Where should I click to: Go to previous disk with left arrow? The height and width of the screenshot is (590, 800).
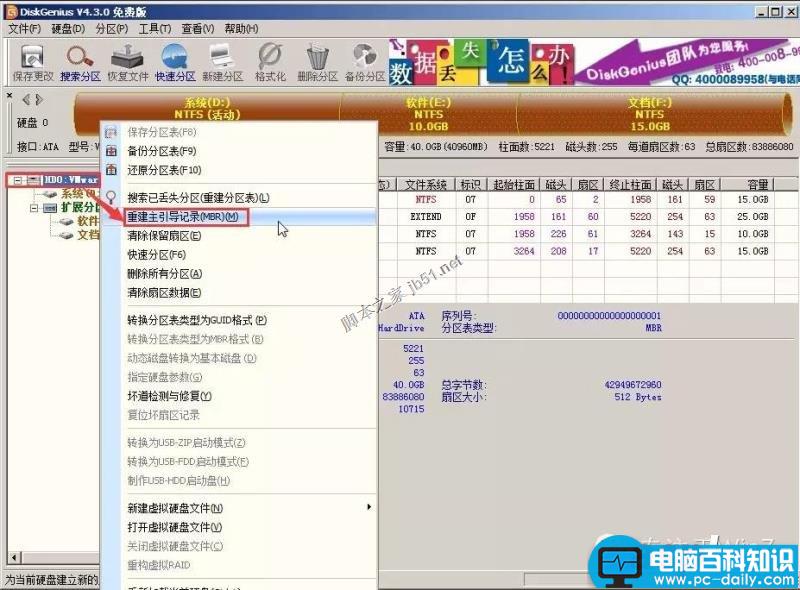(26, 99)
